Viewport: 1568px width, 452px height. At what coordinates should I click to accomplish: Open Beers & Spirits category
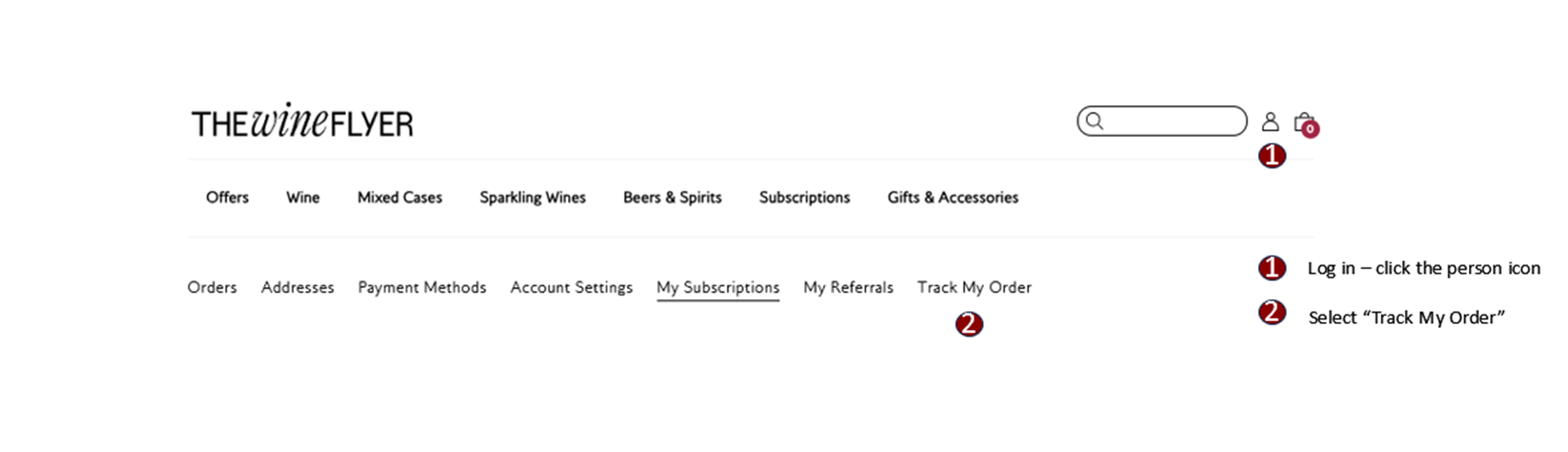click(672, 197)
